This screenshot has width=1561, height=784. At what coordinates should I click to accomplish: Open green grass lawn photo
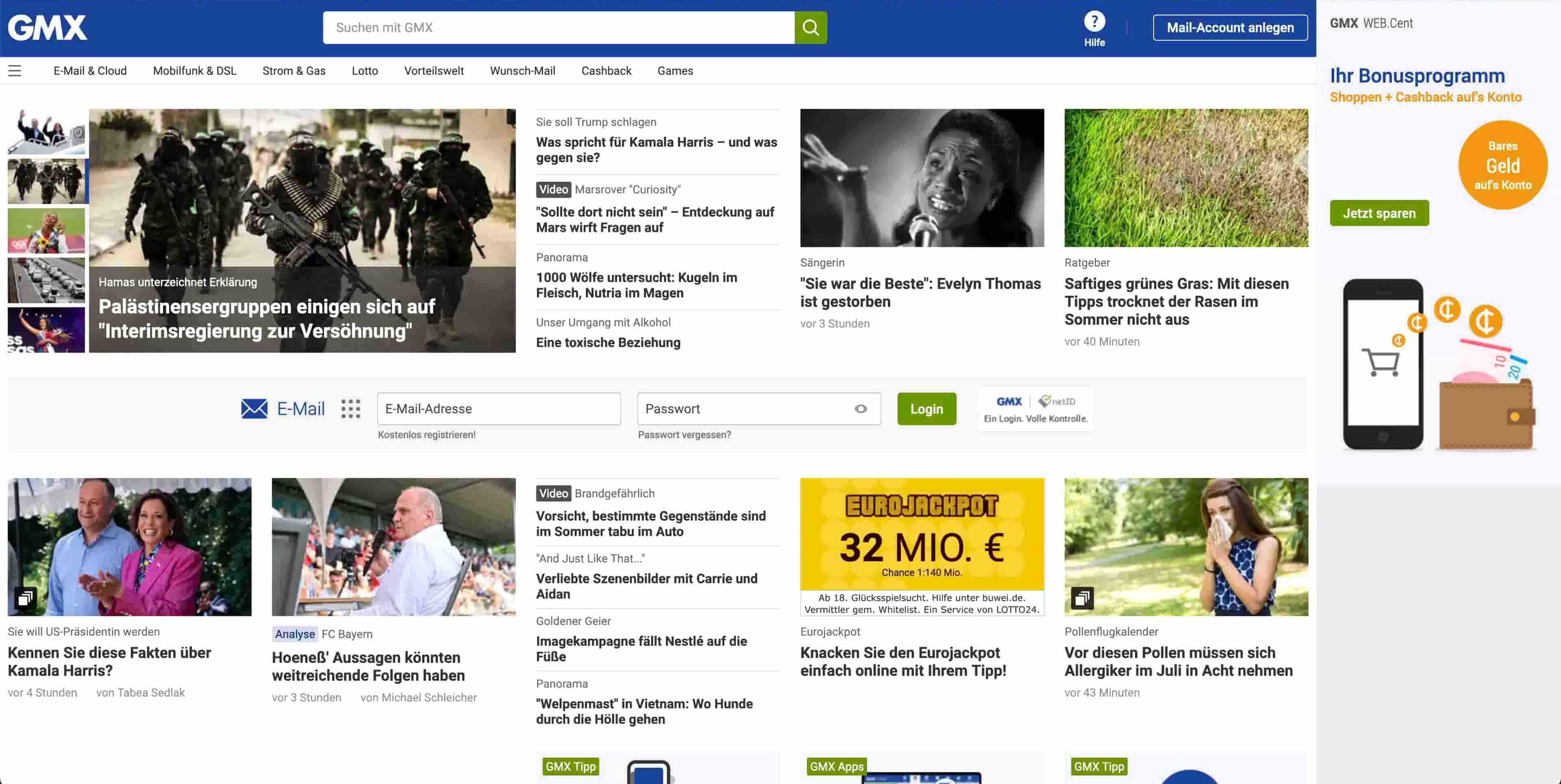click(x=1186, y=178)
